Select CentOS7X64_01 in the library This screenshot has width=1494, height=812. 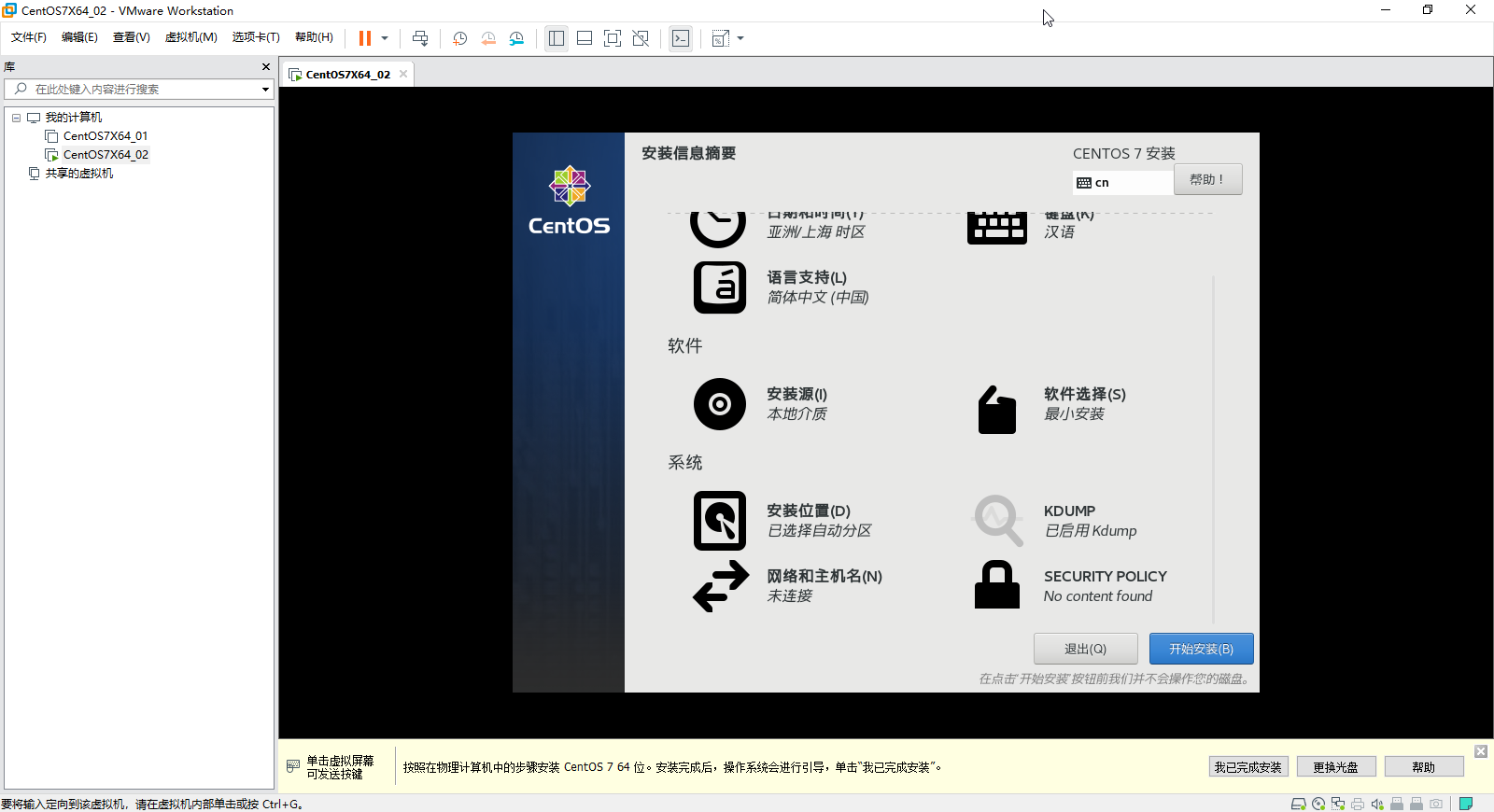coord(106,136)
